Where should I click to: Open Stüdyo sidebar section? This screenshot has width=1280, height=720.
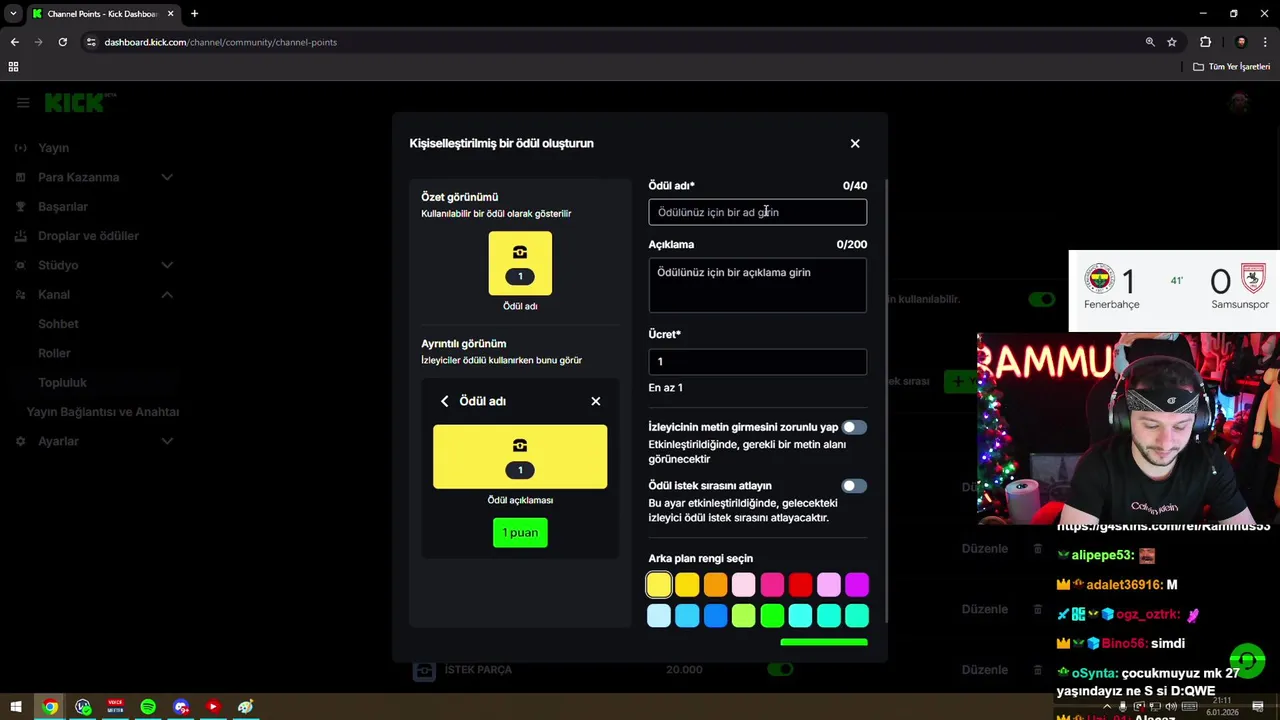58,265
